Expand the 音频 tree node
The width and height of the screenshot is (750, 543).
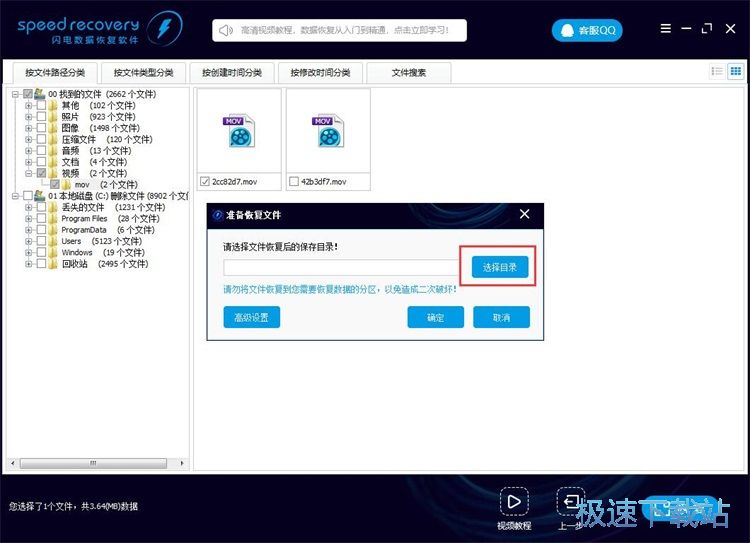click(29, 151)
